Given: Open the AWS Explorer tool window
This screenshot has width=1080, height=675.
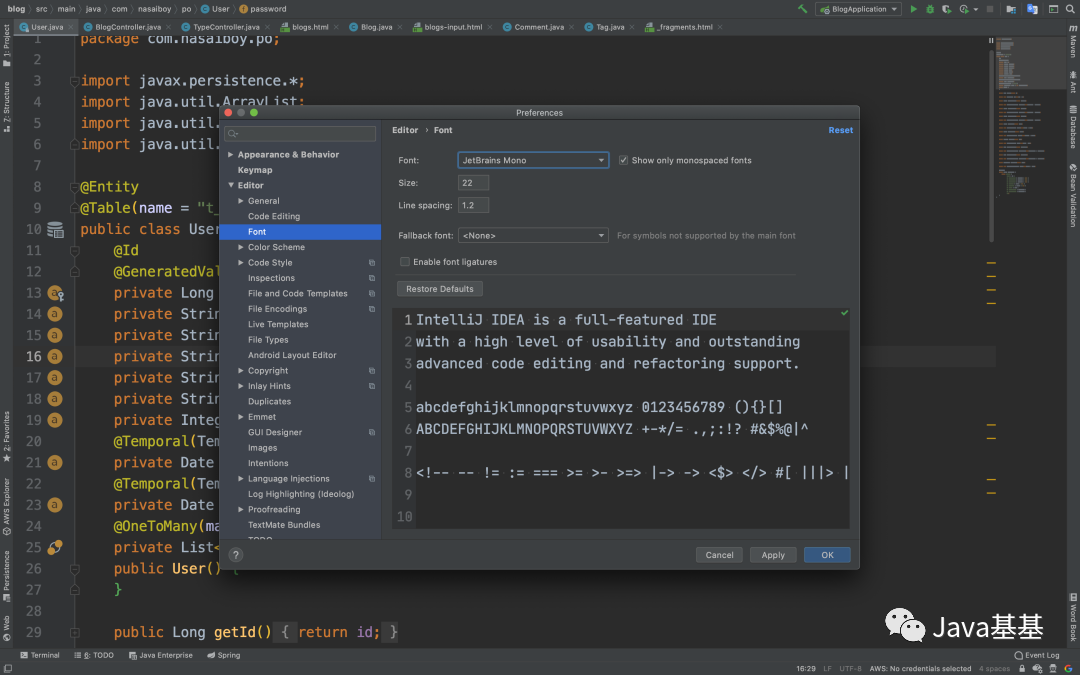Looking at the screenshot, I should [6, 506].
